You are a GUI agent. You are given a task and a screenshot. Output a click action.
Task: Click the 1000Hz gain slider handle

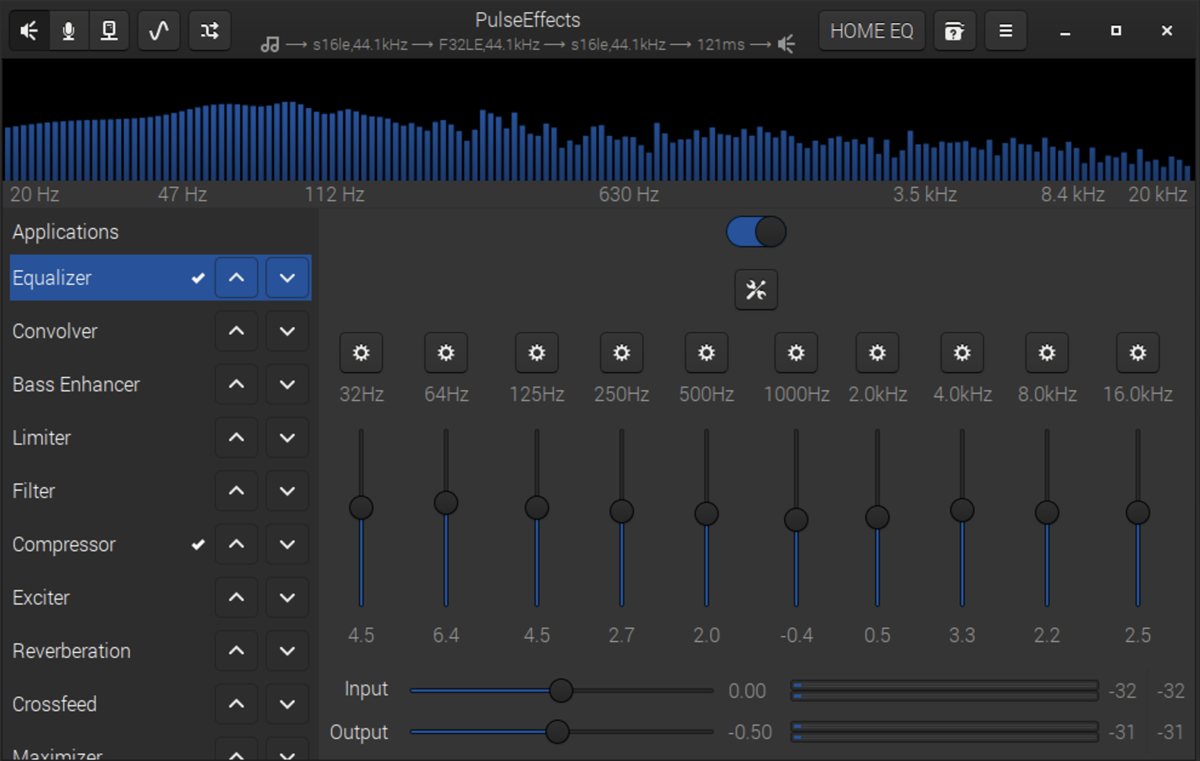tap(796, 519)
